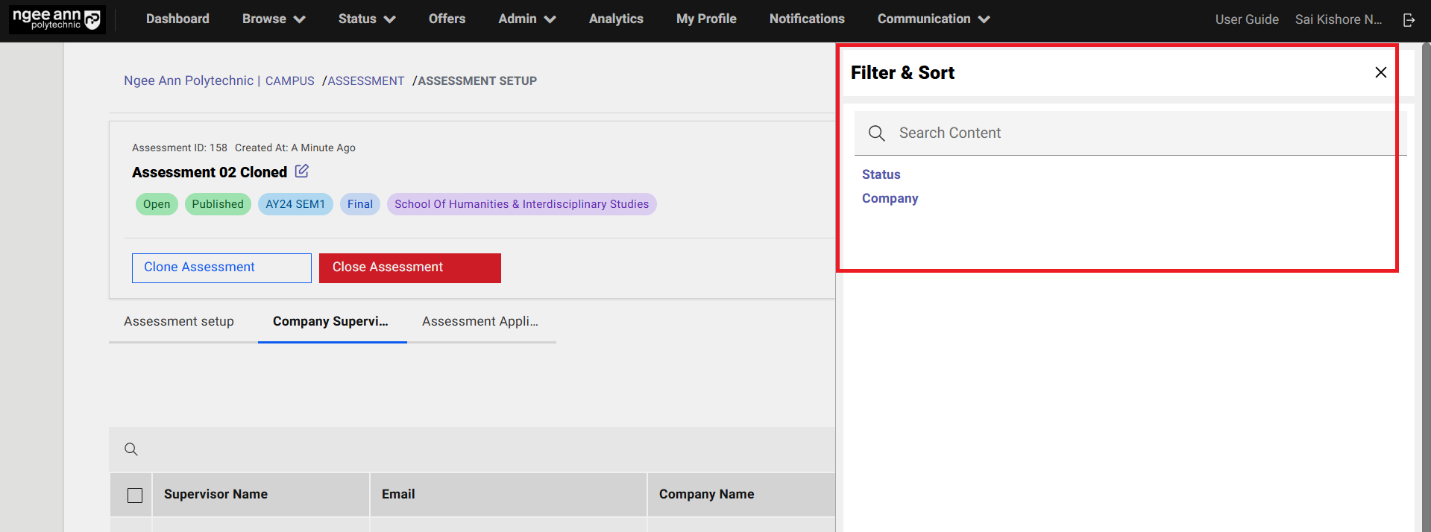
Task: Click the search magnifier icon above the table
Action: 131,449
